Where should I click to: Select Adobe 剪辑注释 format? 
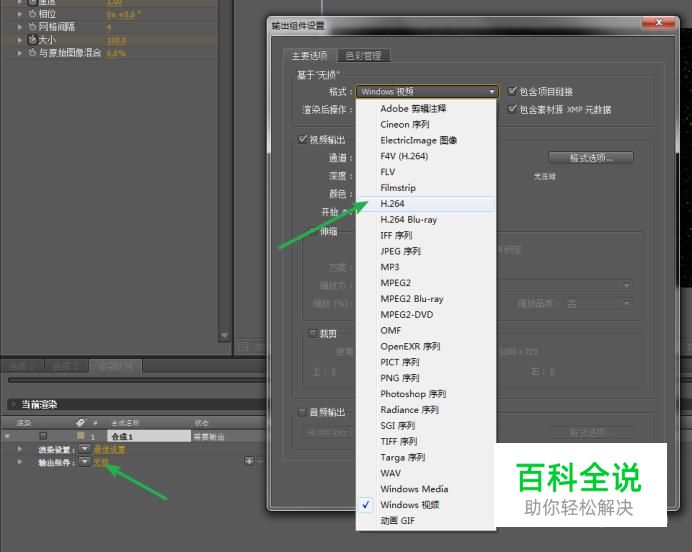pyautogui.click(x=426, y=109)
